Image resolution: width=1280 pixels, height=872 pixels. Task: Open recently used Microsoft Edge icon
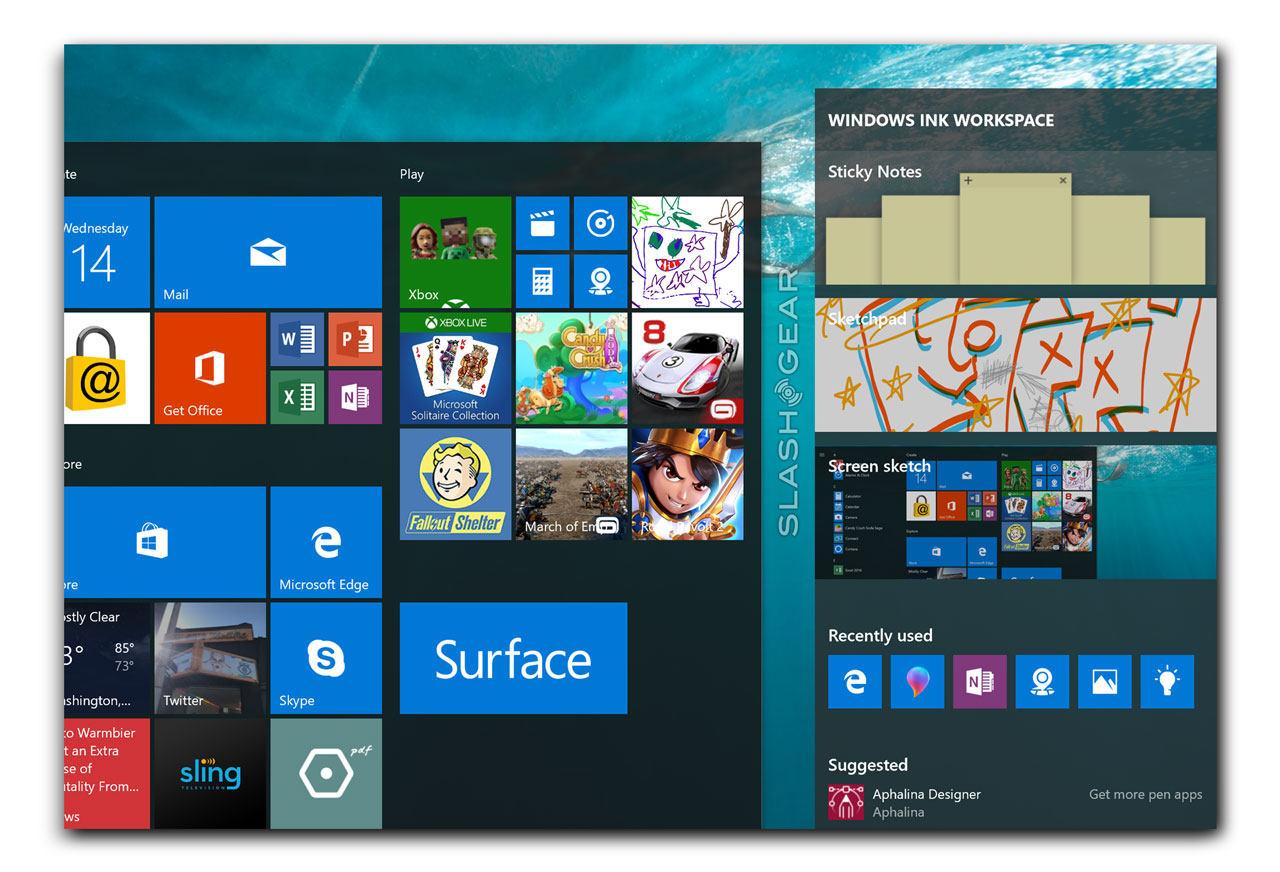tap(855, 682)
